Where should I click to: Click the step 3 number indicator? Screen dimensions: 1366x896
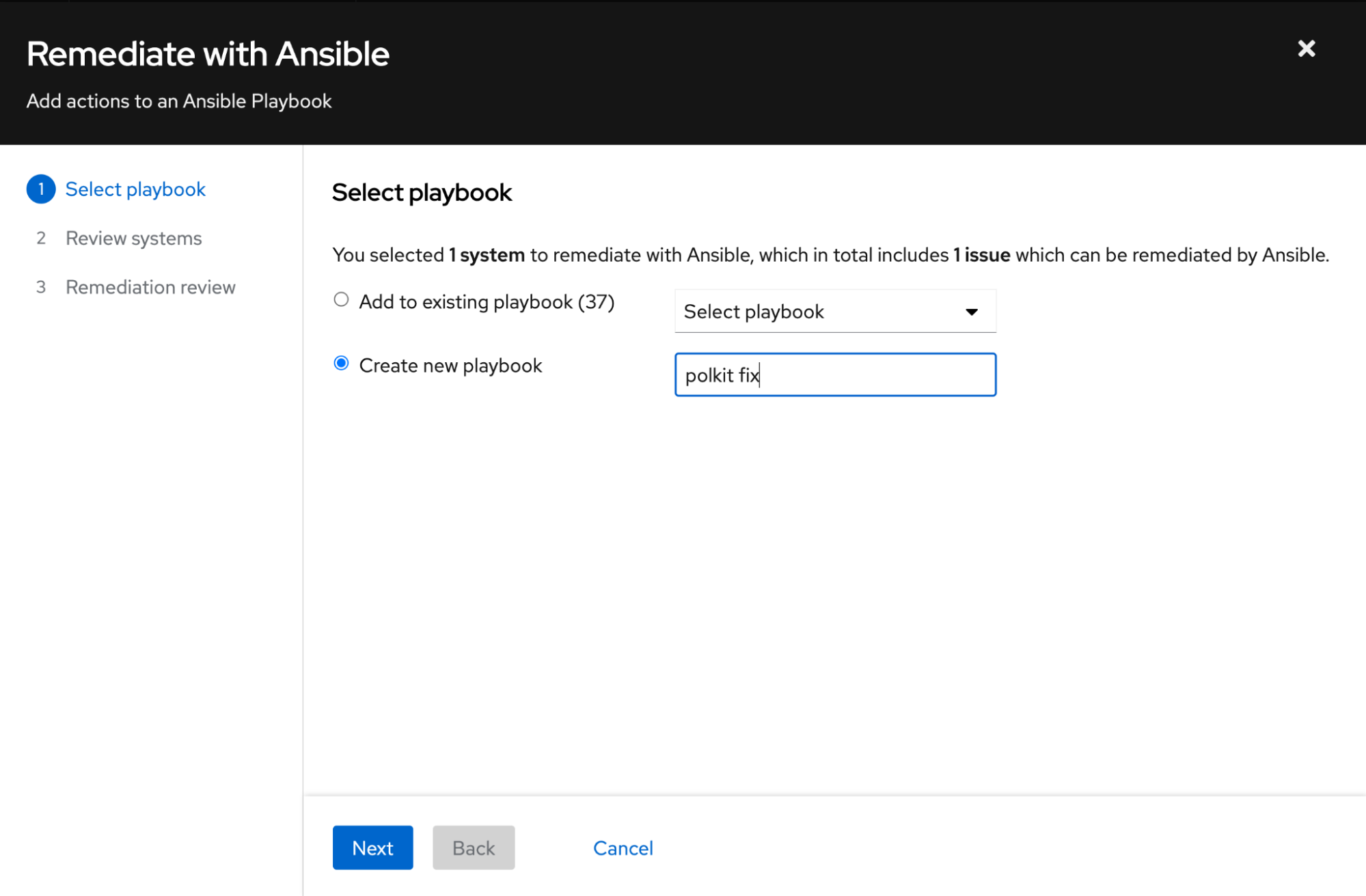click(41, 288)
